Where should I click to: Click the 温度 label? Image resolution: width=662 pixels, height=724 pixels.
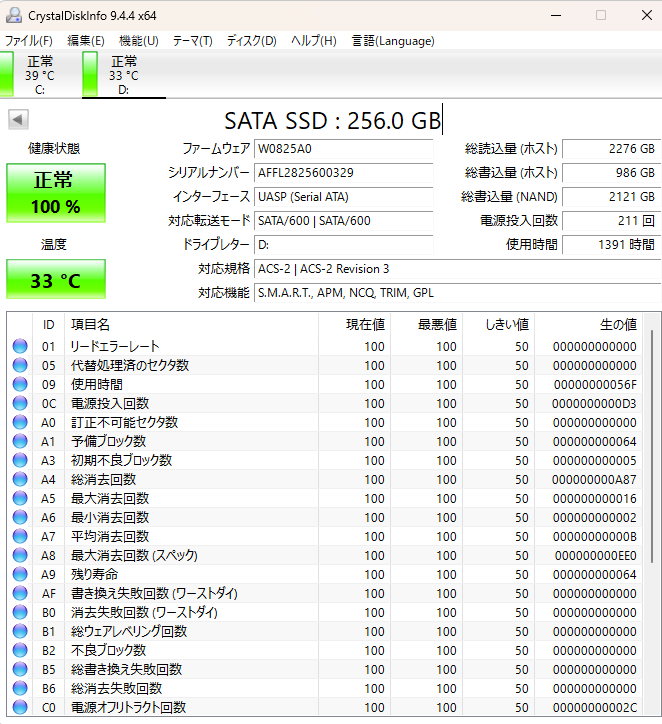54,244
